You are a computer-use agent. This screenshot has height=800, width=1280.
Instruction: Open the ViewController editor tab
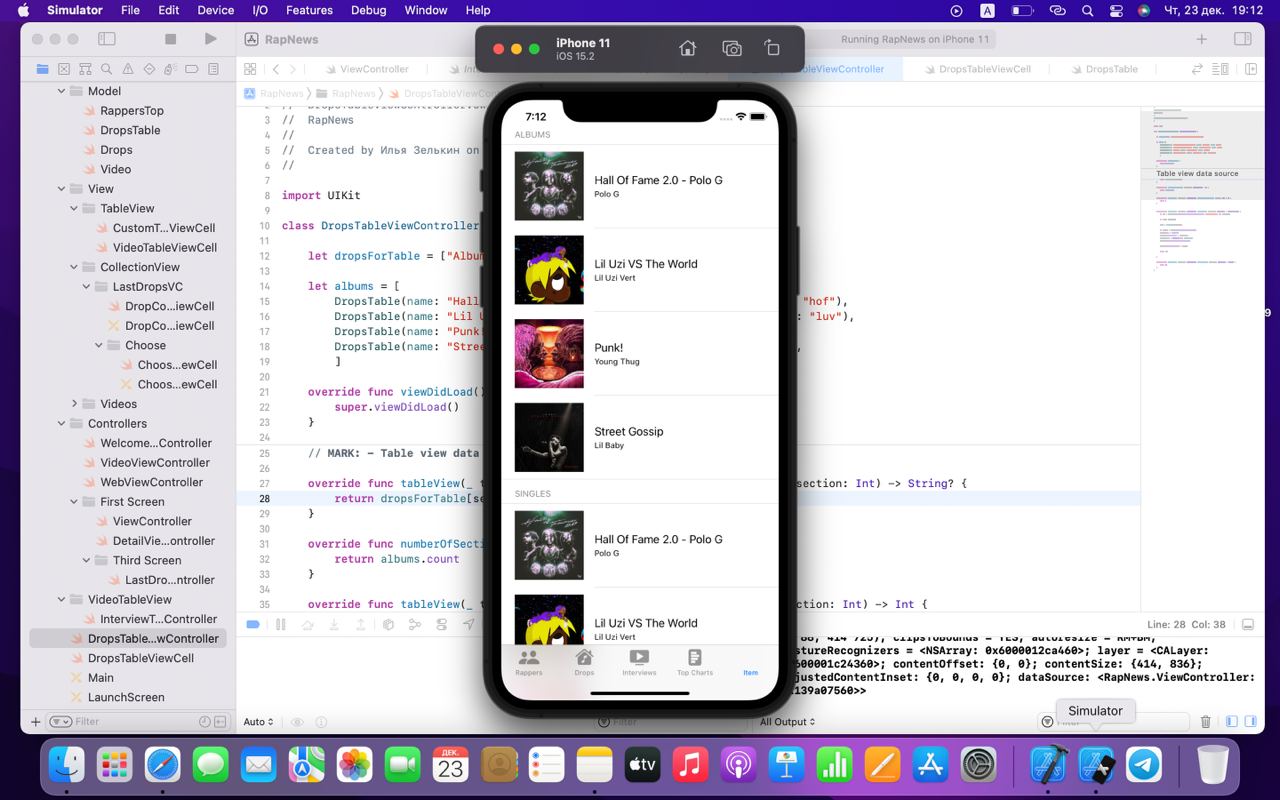(365, 69)
